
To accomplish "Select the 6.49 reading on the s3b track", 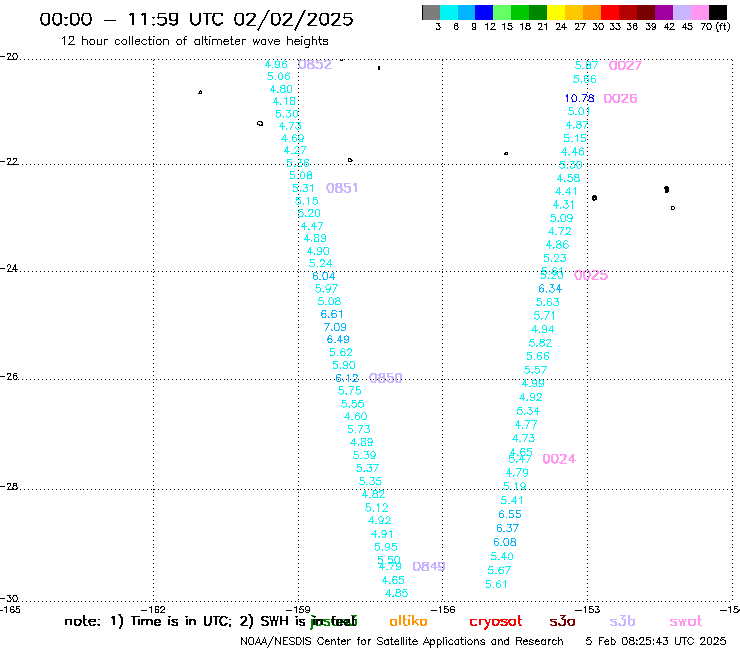I will [x=338, y=339].
